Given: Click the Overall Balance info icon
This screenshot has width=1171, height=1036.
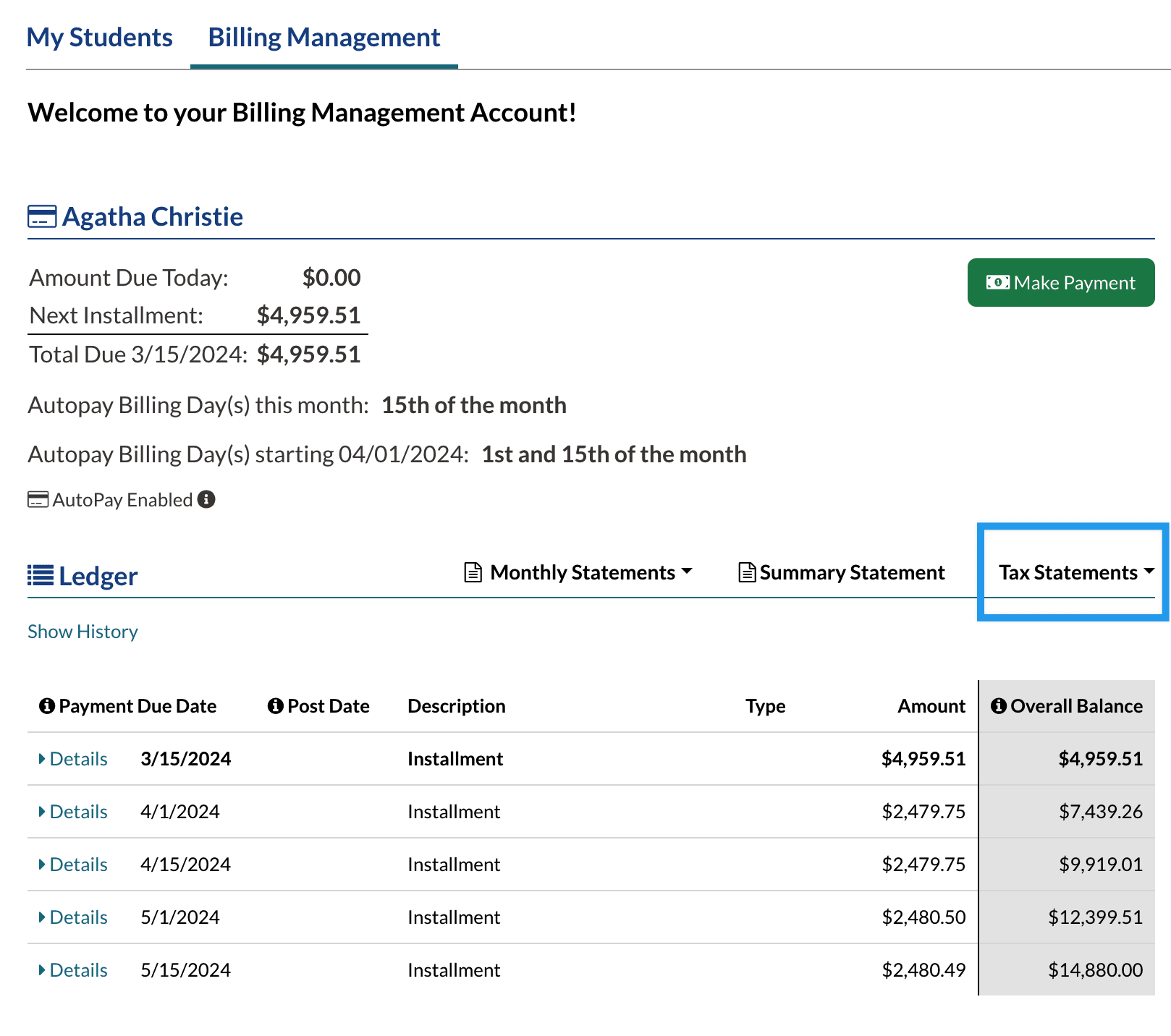Looking at the screenshot, I should point(999,706).
